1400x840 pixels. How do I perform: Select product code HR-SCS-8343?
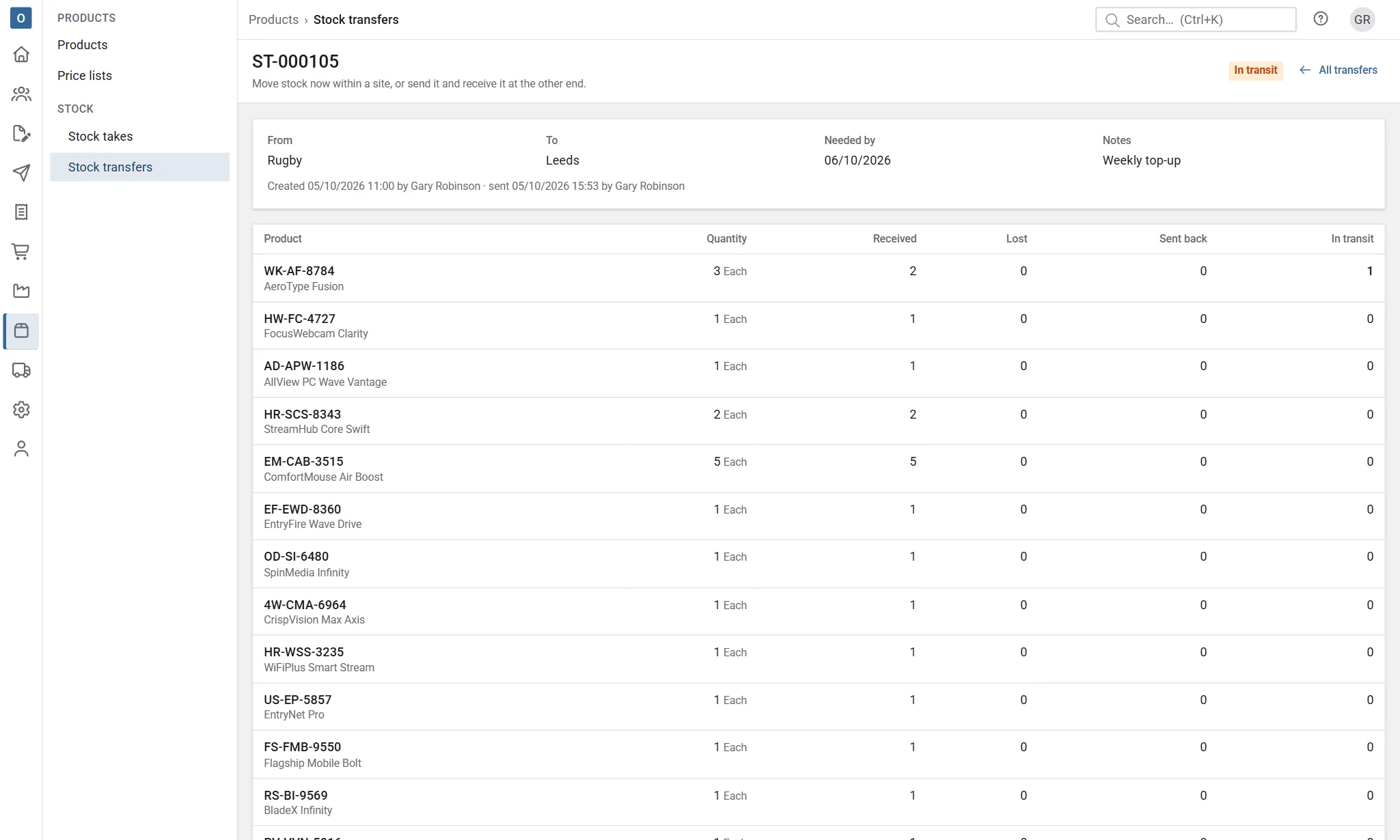[x=302, y=415]
